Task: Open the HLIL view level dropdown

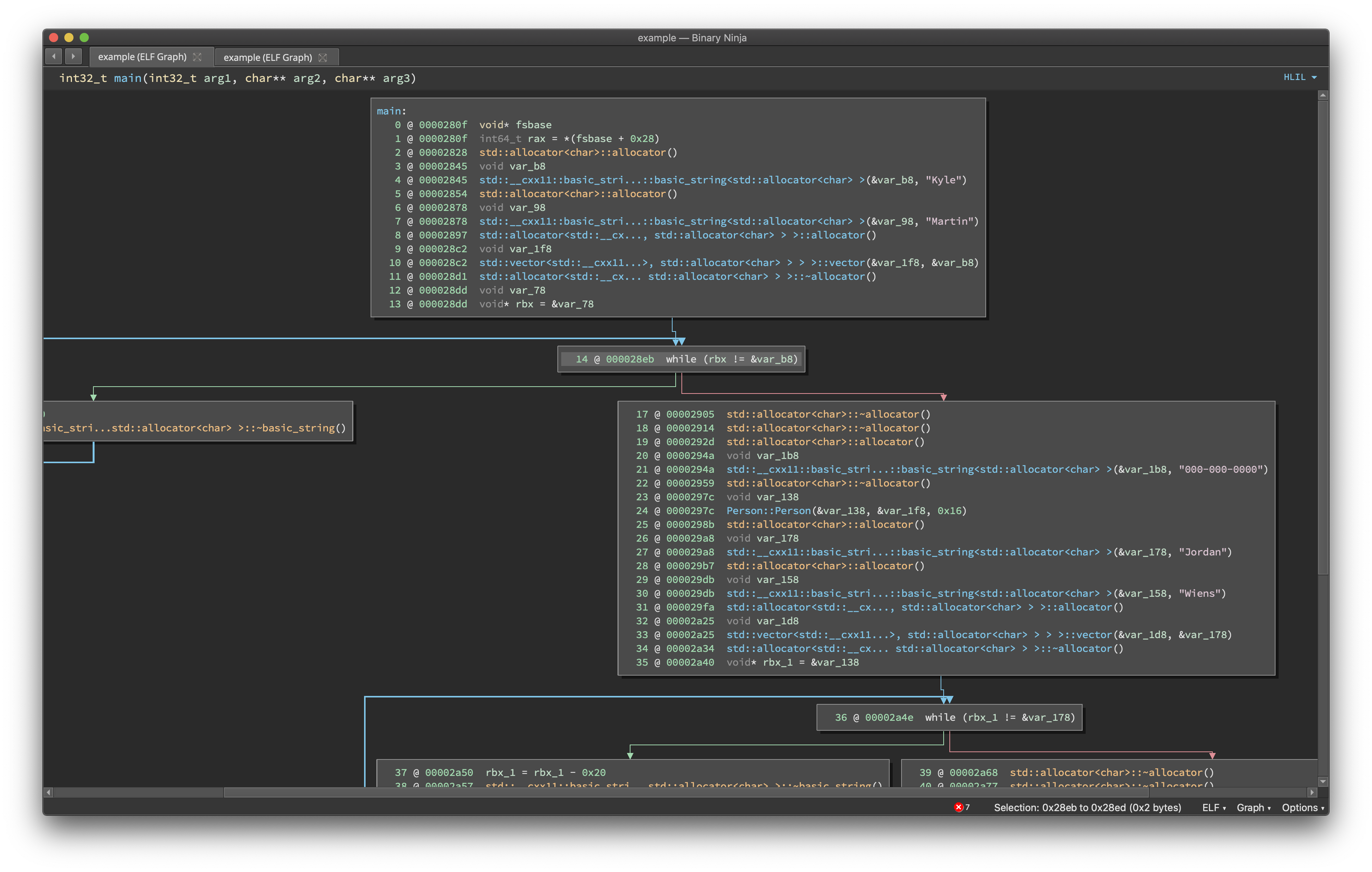Action: (x=1300, y=77)
